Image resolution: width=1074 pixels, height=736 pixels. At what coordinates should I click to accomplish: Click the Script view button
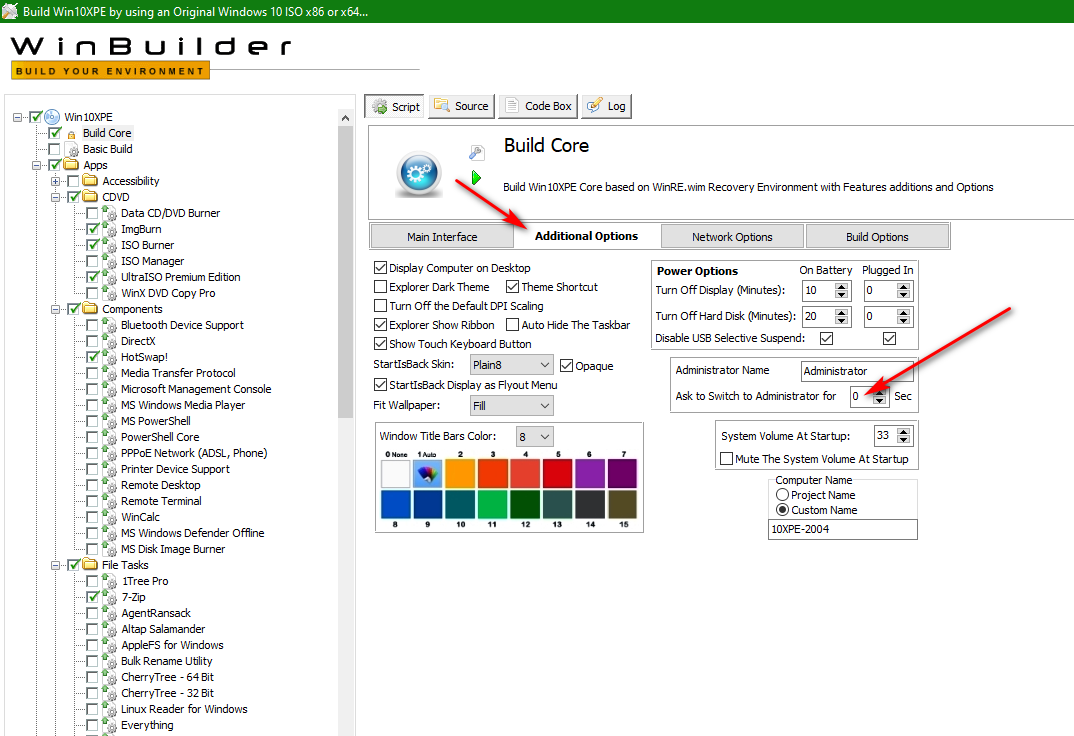[x=395, y=107]
